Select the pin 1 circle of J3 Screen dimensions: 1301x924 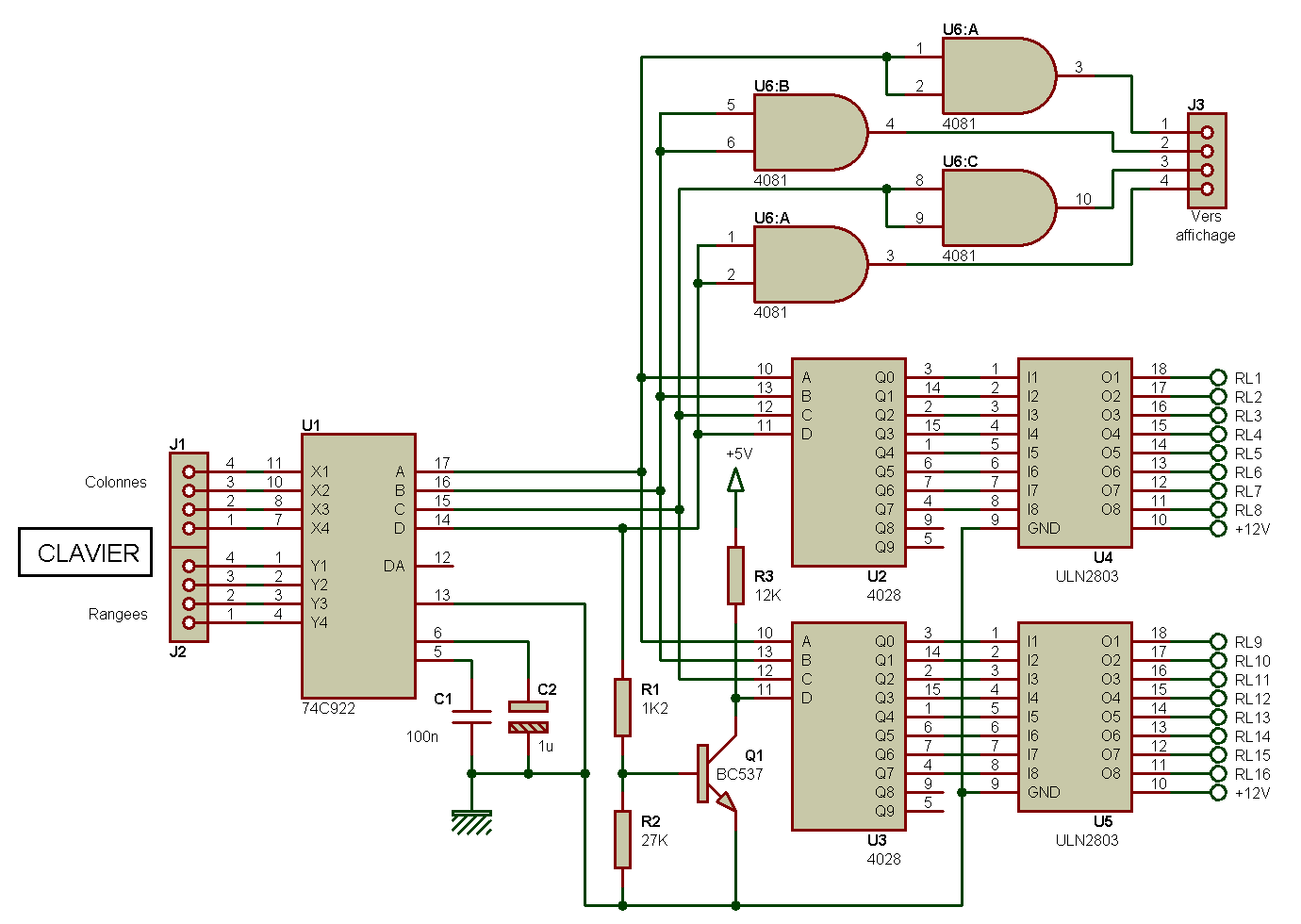(x=1207, y=132)
